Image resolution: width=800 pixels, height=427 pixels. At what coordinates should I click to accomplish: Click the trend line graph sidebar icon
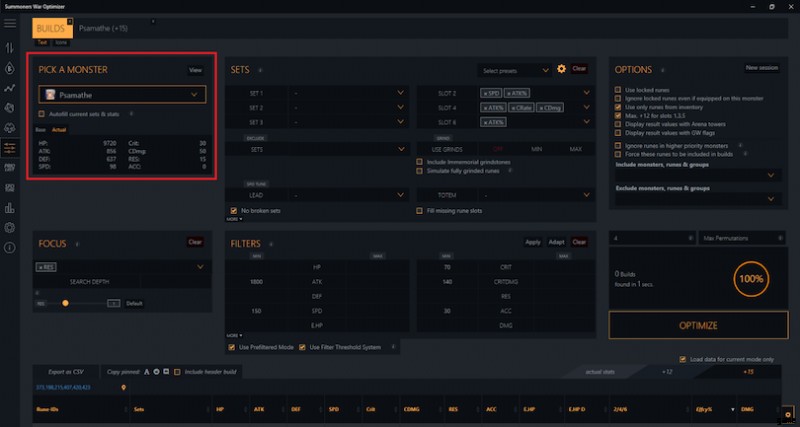tap(10, 88)
